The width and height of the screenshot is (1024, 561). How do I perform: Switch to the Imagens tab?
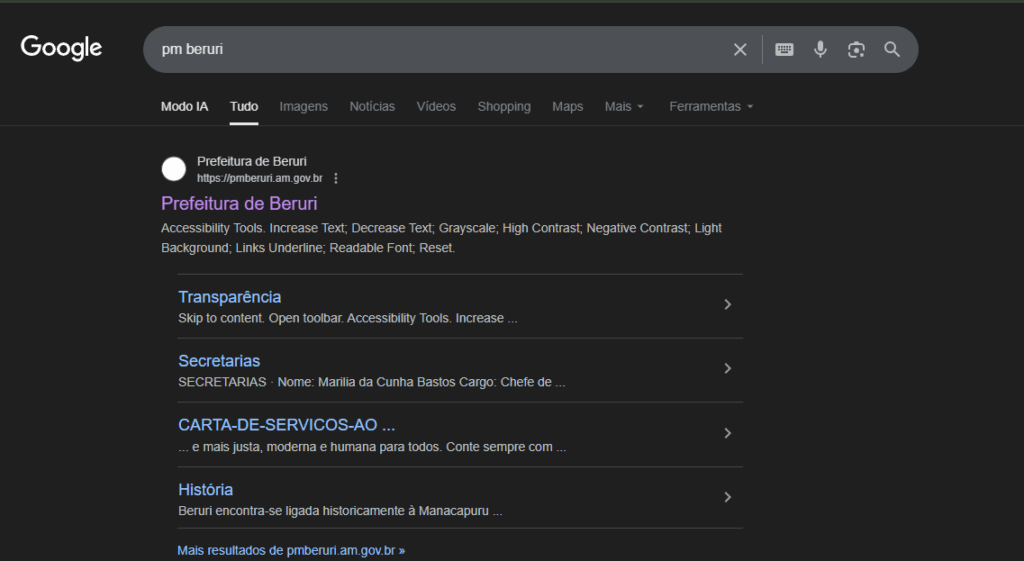pos(303,106)
